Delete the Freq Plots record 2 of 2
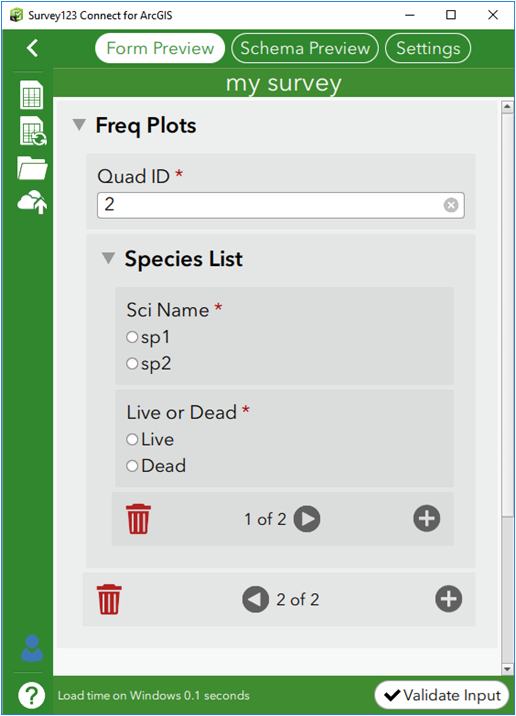 (x=109, y=599)
